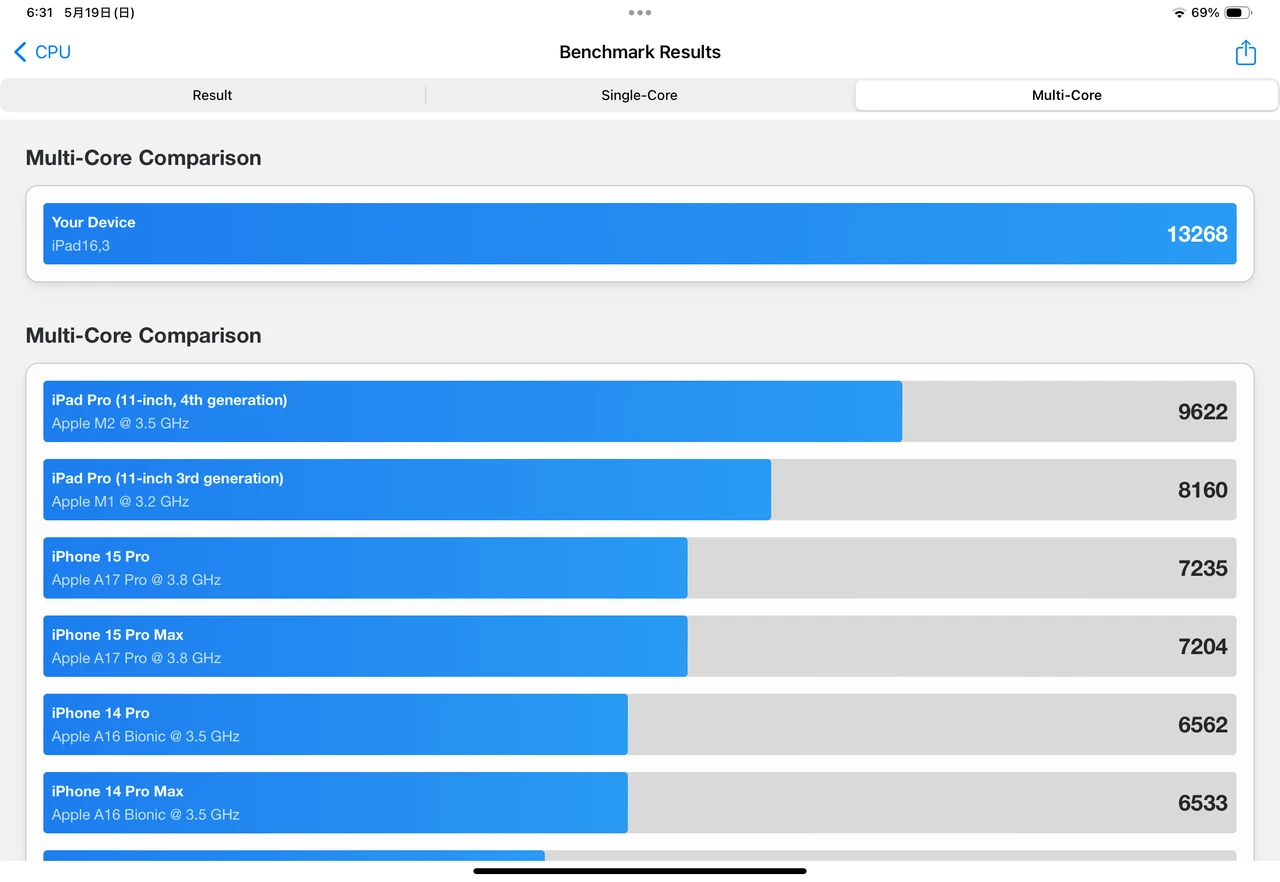Select the iPhone 14 Pro row

point(640,724)
